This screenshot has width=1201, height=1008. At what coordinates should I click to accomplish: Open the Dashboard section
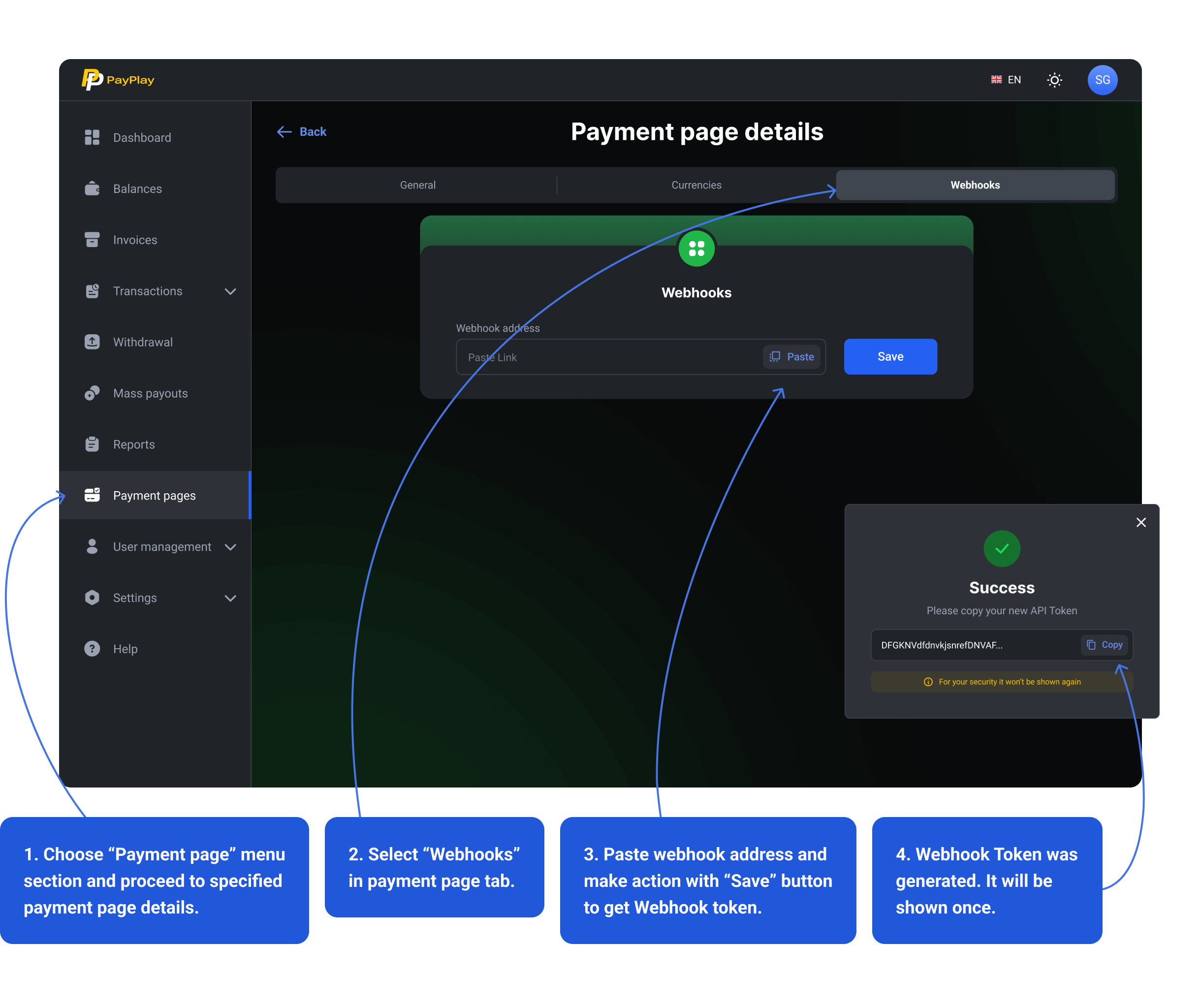coord(142,137)
